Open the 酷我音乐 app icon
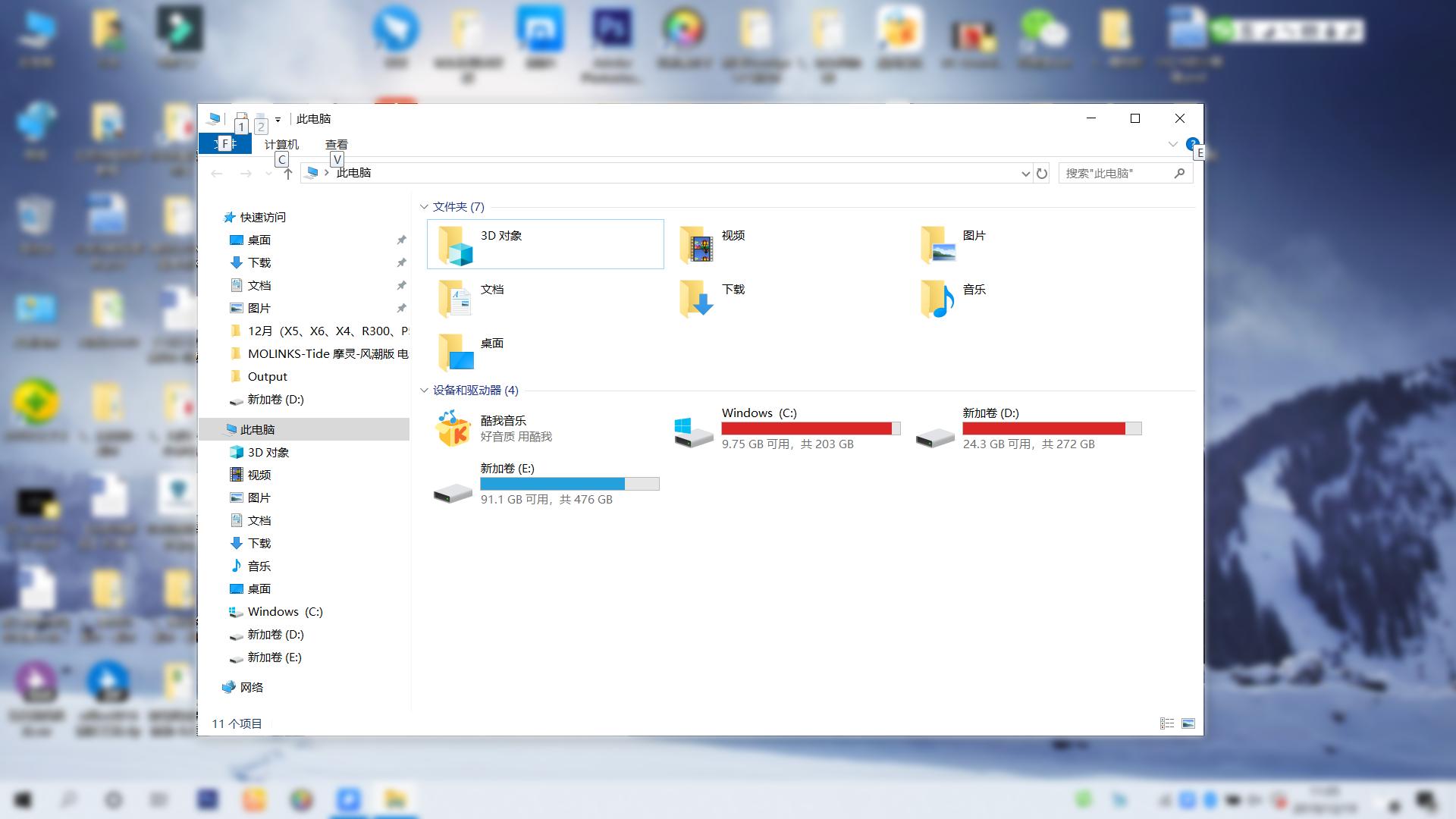The height and width of the screenshot is (819, 1456). pos(453,428)
